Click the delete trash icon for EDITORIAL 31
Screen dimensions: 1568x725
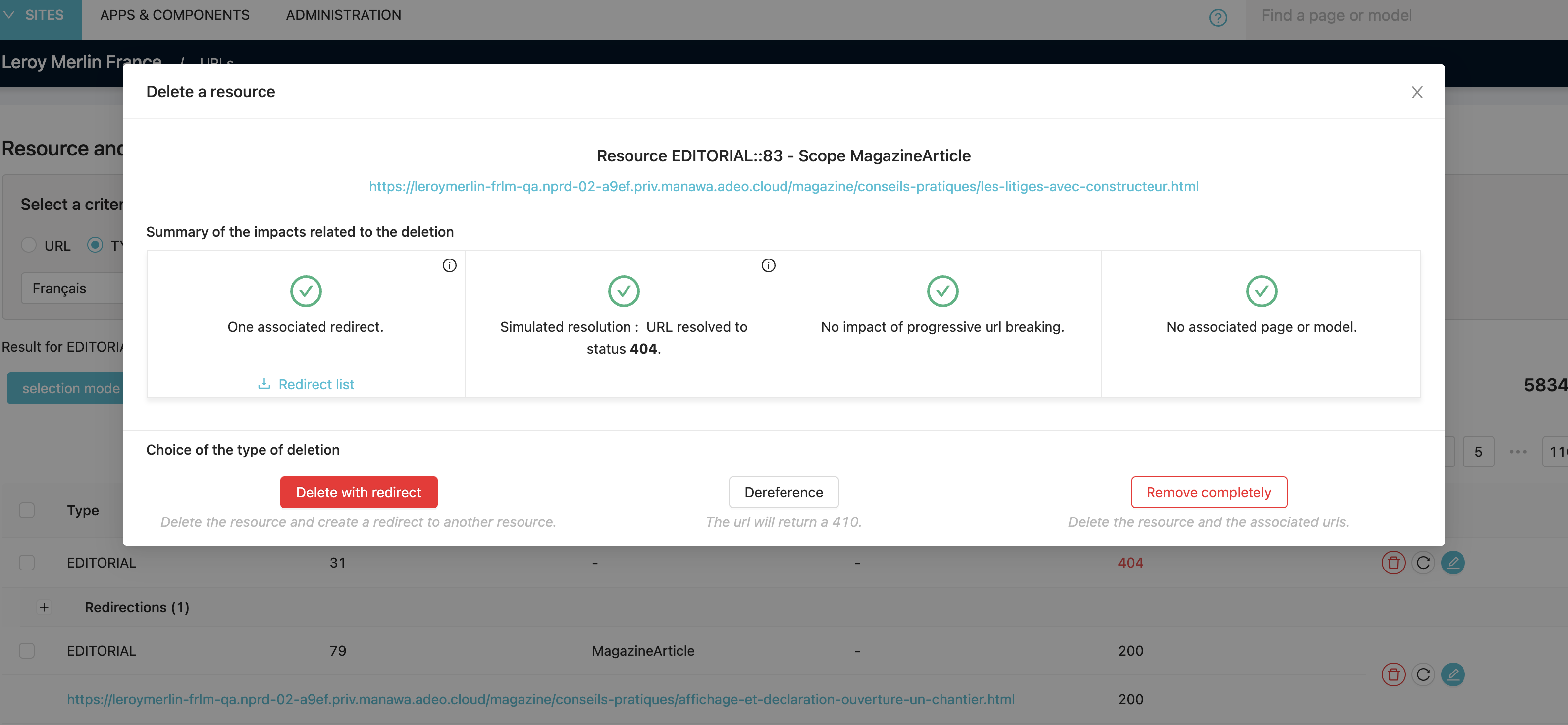(1393, 562)
